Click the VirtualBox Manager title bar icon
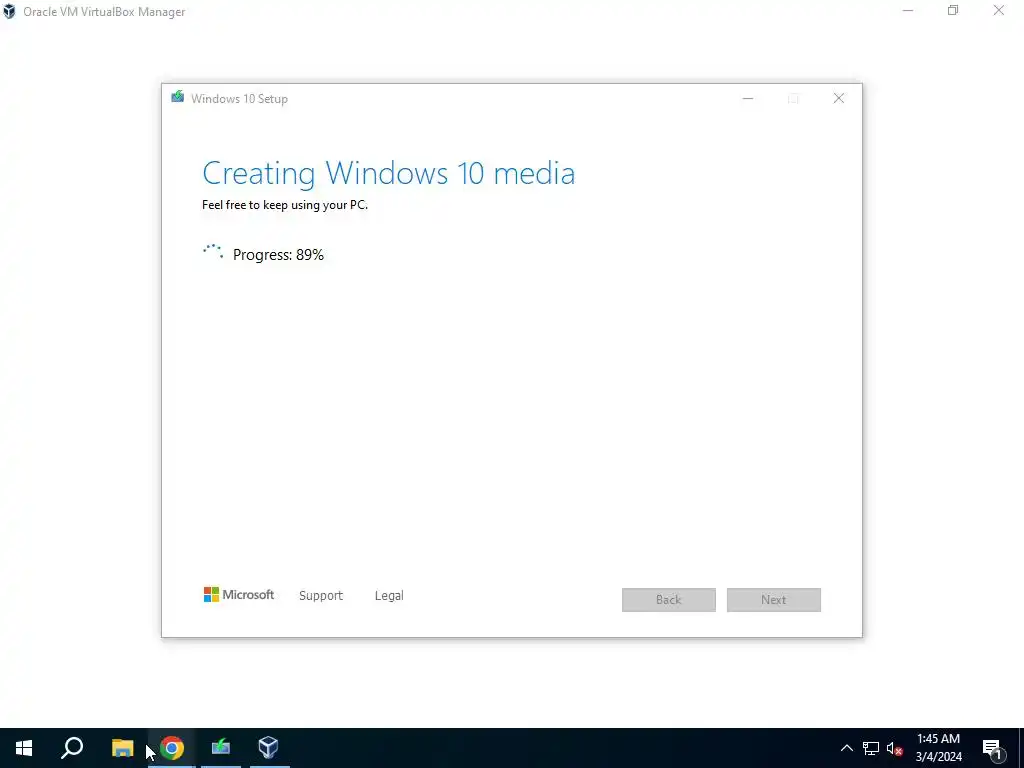 click(9, 11)
